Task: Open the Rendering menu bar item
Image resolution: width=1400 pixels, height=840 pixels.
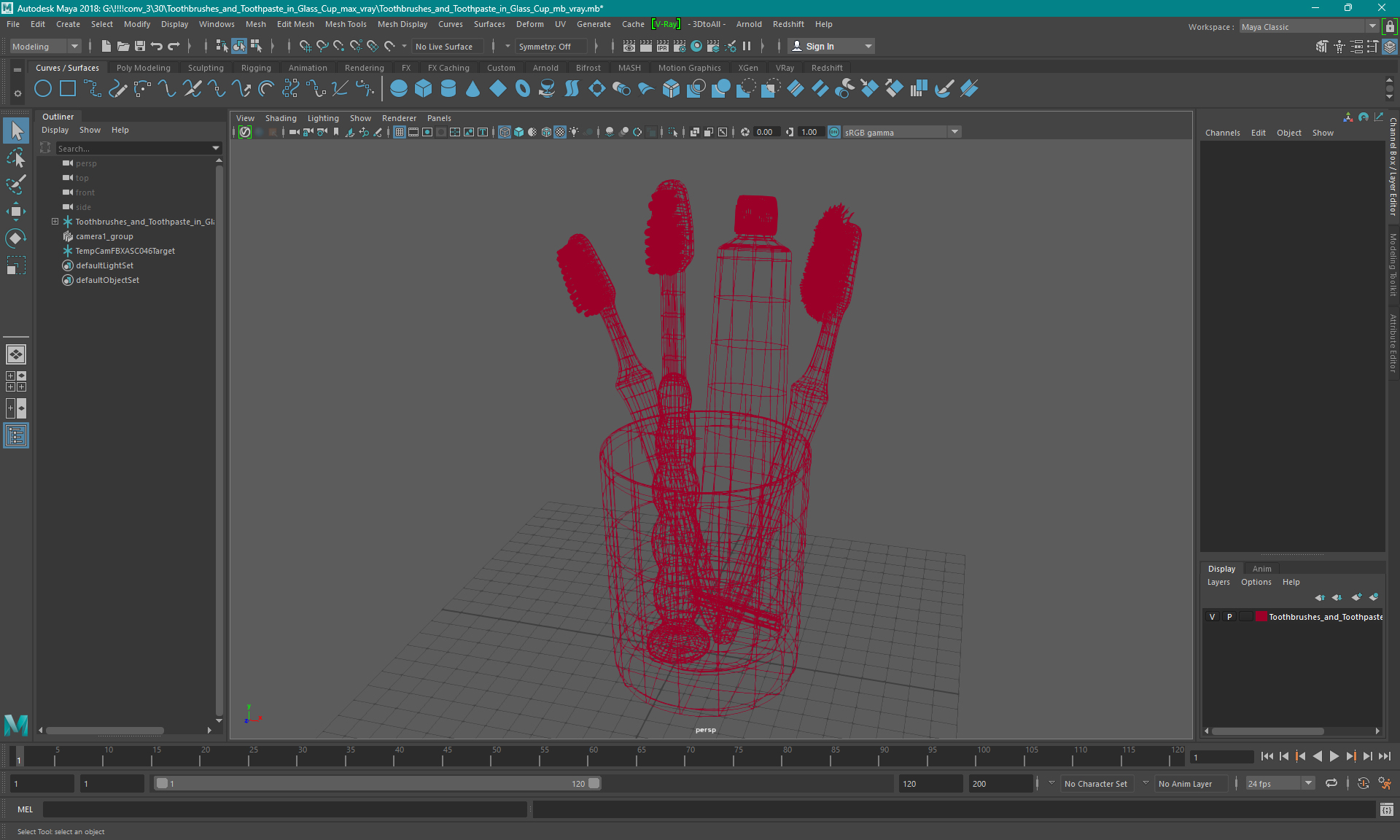Action: [x=363, y=67]
